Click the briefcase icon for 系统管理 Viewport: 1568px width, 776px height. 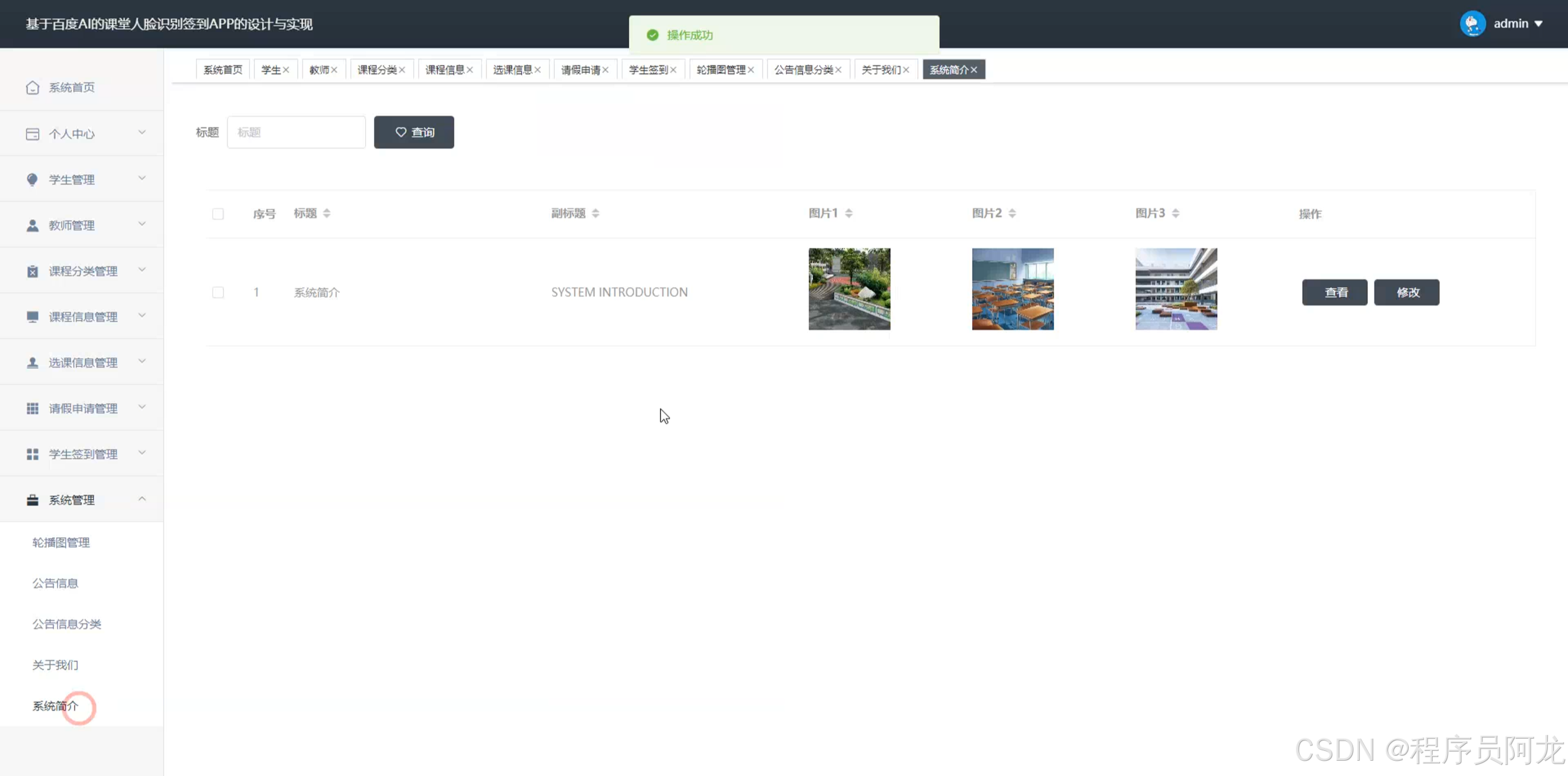click(32, 500)
